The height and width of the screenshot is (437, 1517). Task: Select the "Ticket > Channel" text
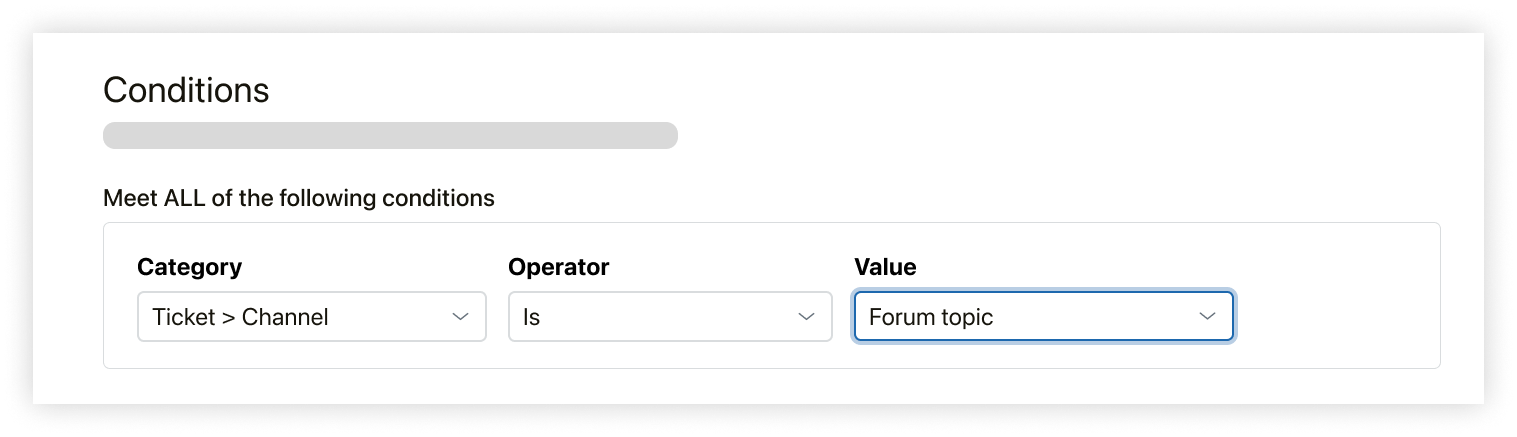[240, 318]
